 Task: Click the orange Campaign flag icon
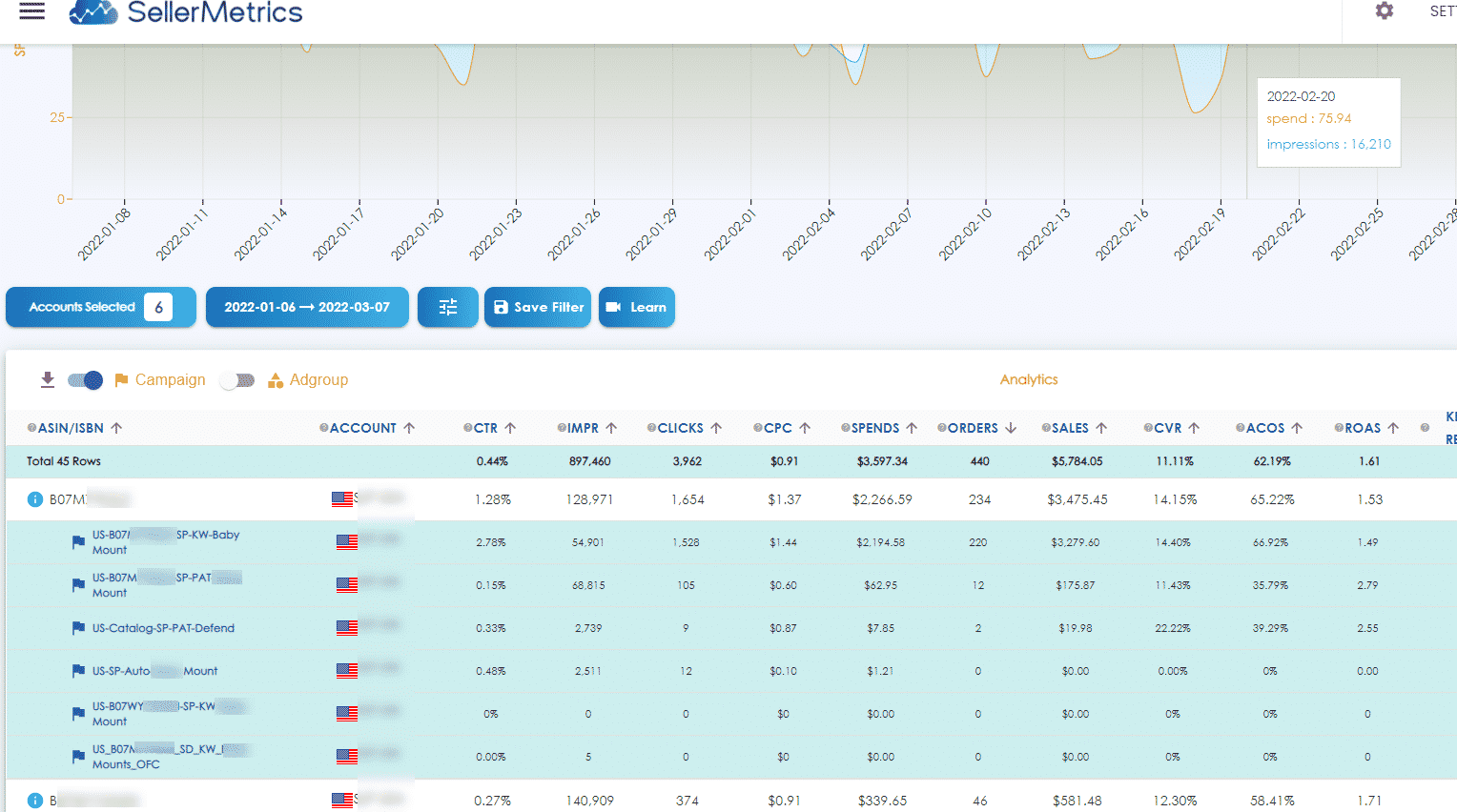click(x=121, y=379)
